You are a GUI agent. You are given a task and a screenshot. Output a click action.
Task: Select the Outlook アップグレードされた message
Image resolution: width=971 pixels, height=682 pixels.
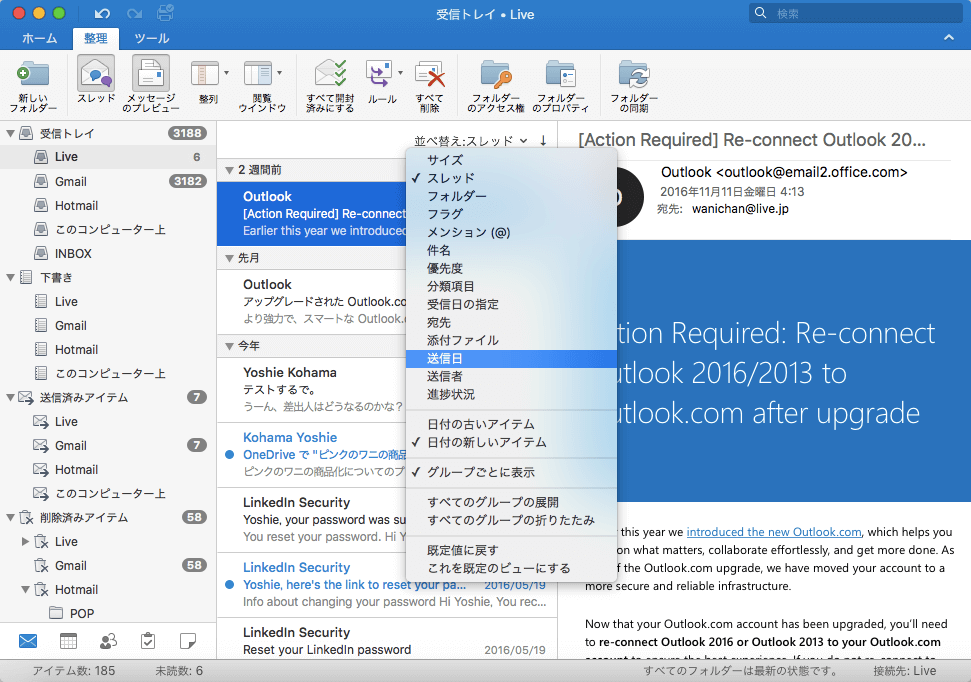312,302
